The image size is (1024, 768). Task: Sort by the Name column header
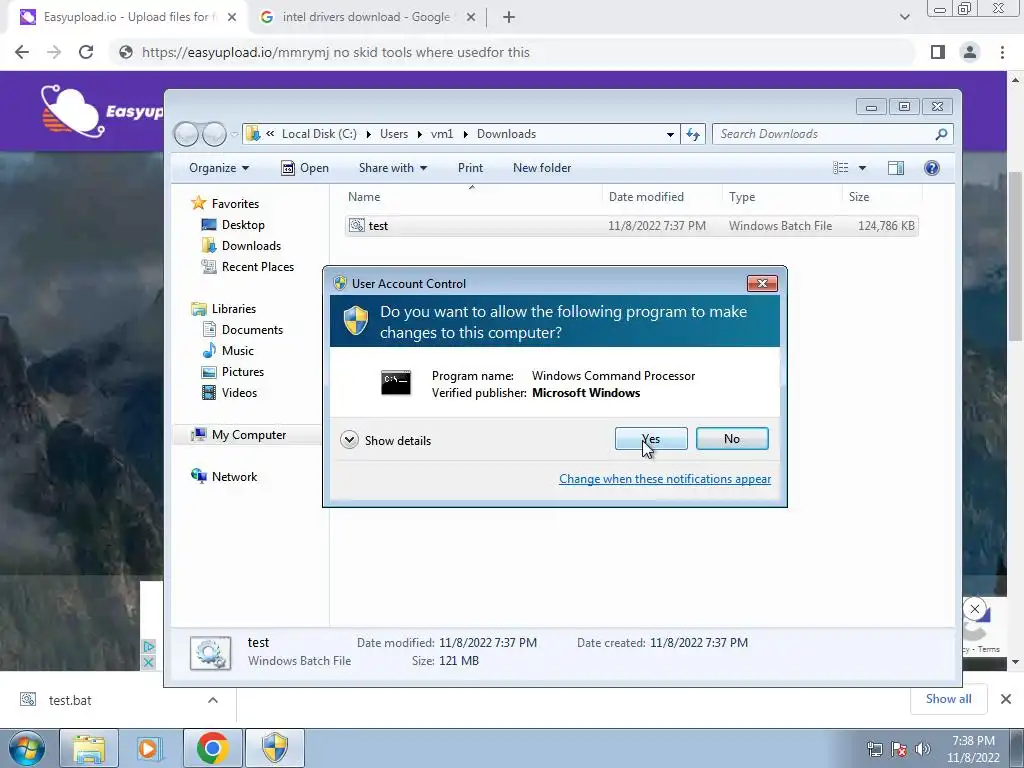pos(472,197)
